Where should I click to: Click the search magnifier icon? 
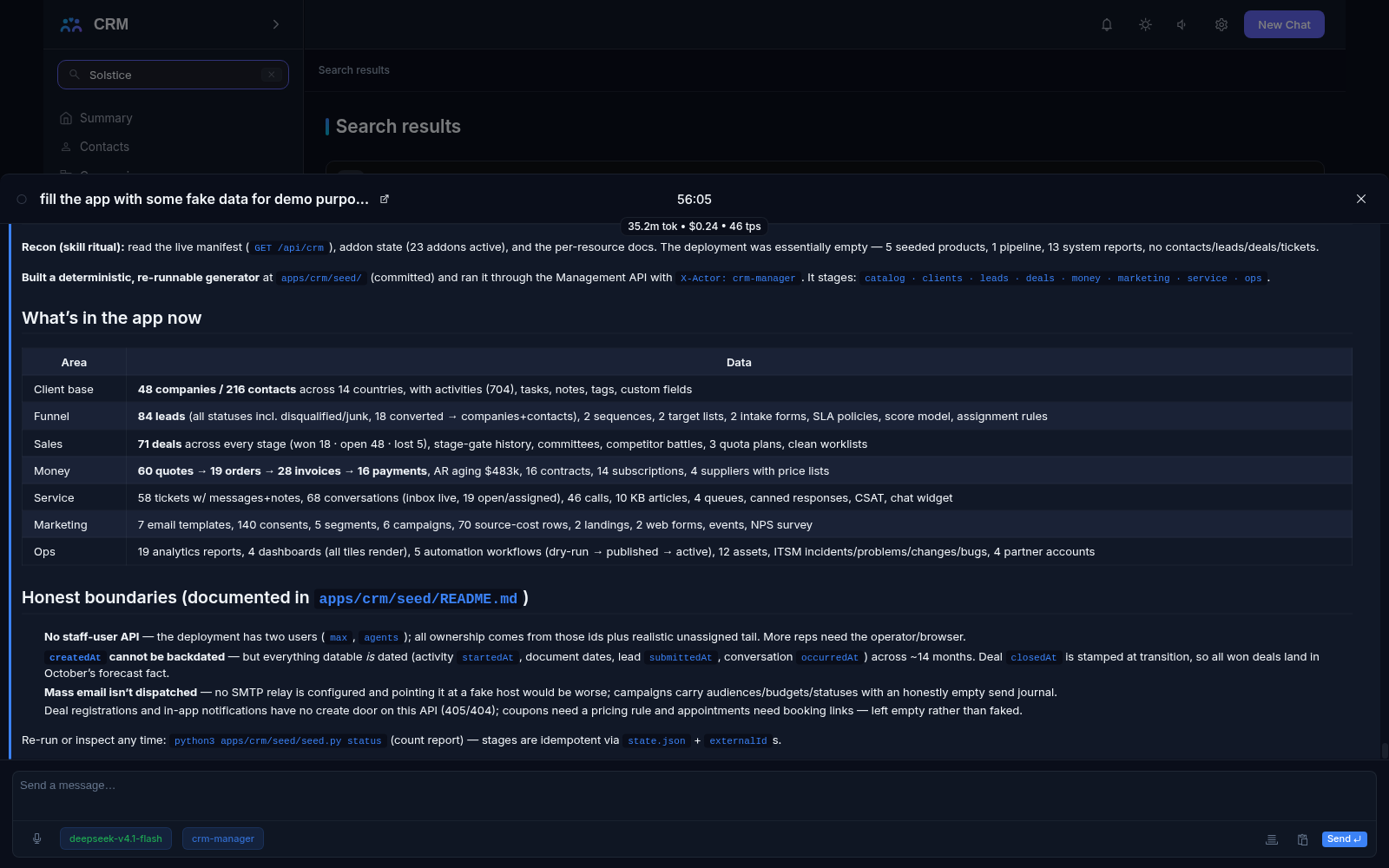(x=75, y=75)
